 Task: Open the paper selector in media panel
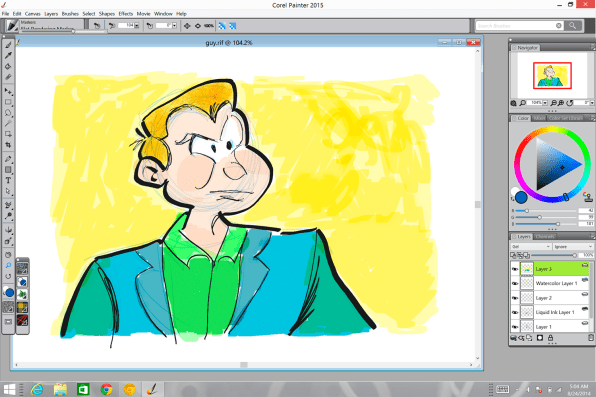[x=22, y=269]
